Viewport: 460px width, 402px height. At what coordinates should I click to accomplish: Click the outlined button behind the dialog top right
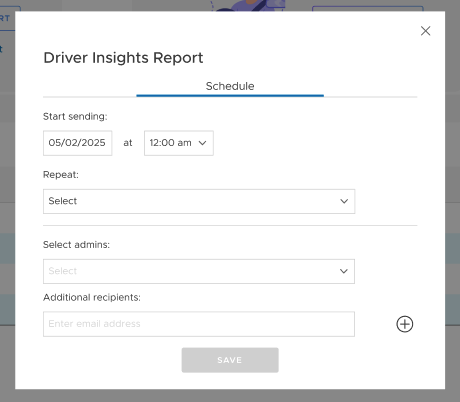click(368, 9)
